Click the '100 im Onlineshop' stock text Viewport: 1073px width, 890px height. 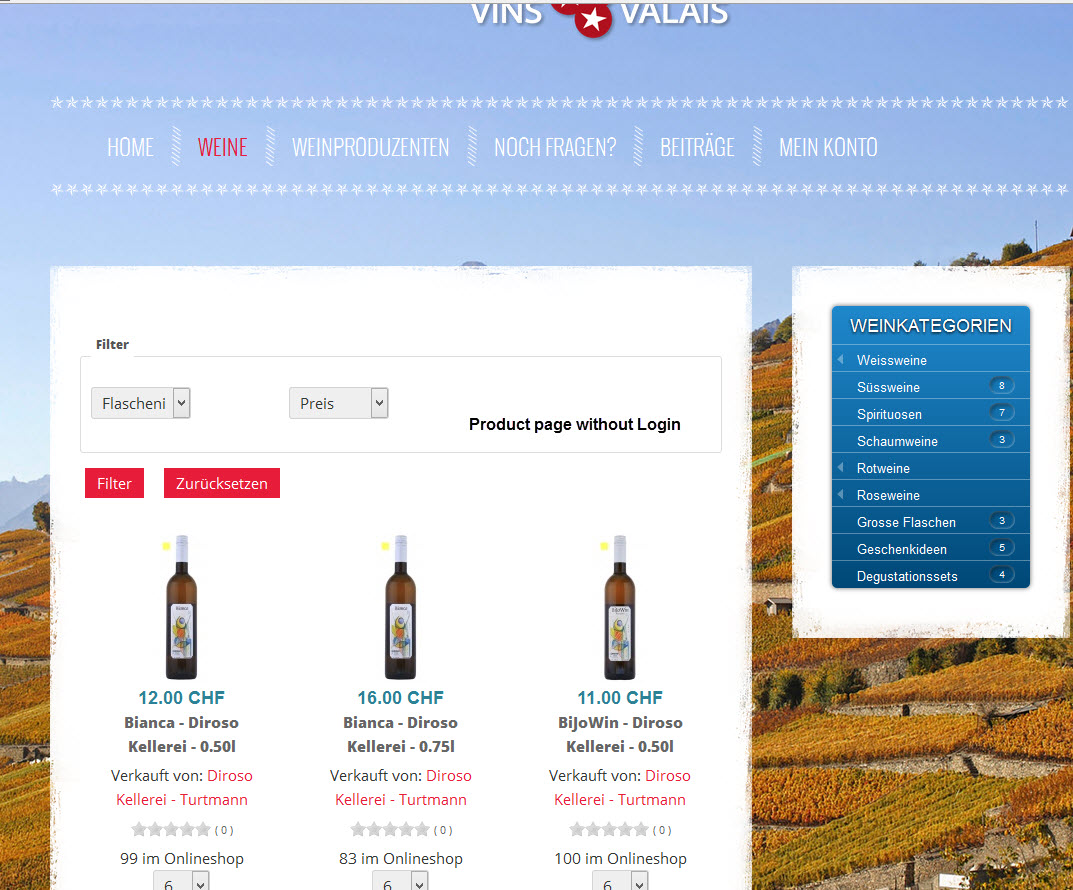621,859
